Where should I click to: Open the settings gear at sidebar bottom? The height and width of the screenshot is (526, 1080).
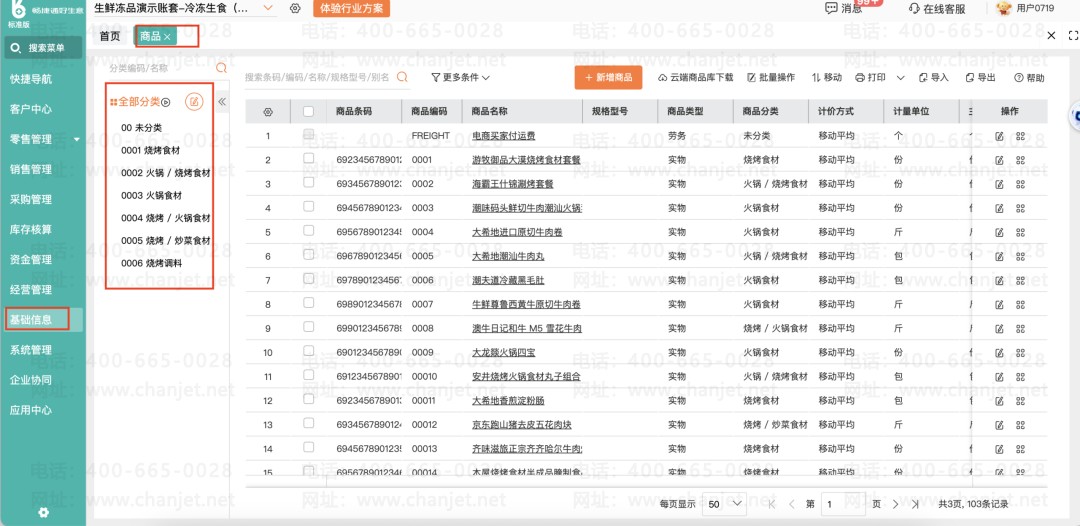(43, 512)
